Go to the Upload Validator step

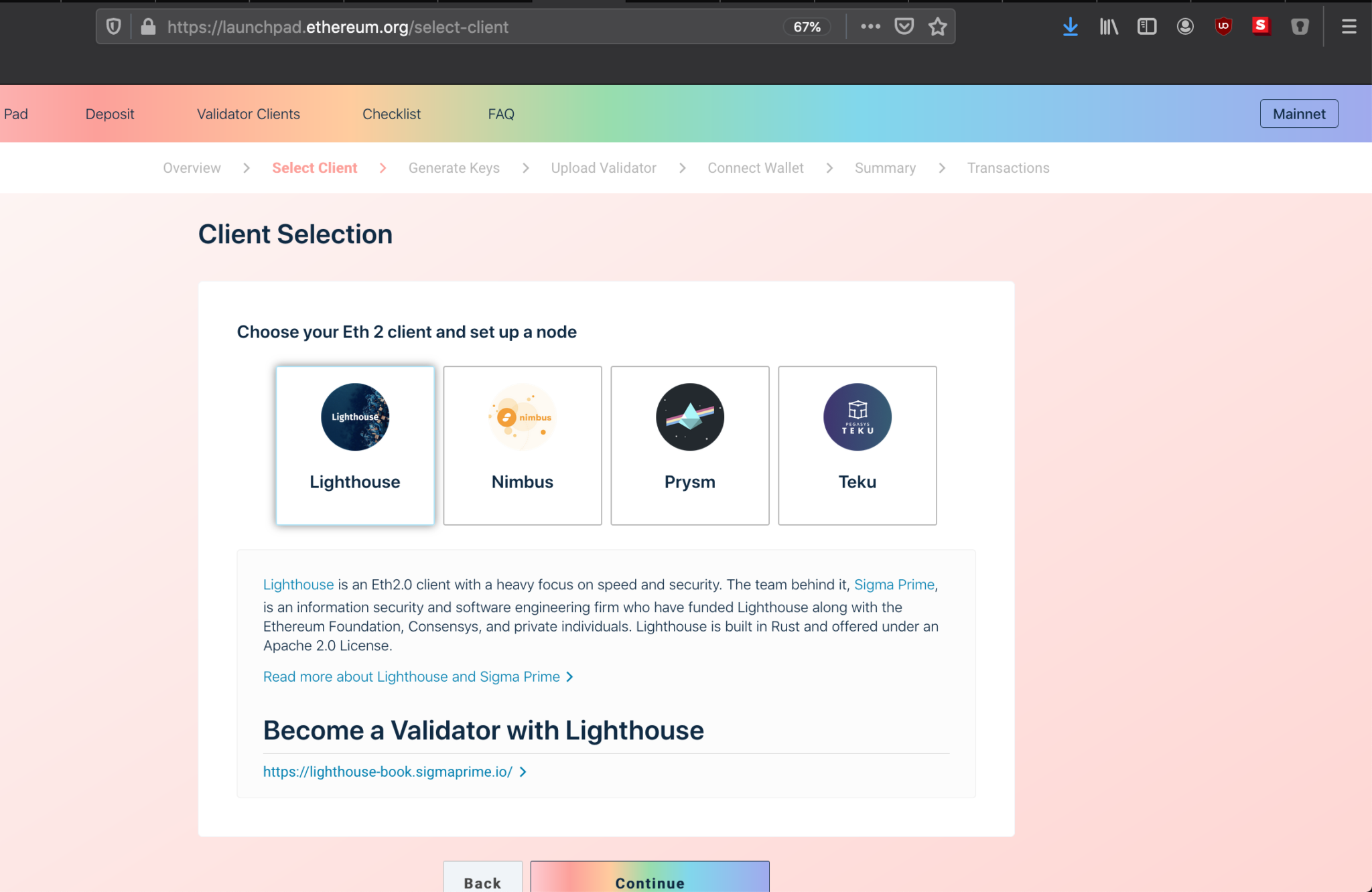[604, 168]
